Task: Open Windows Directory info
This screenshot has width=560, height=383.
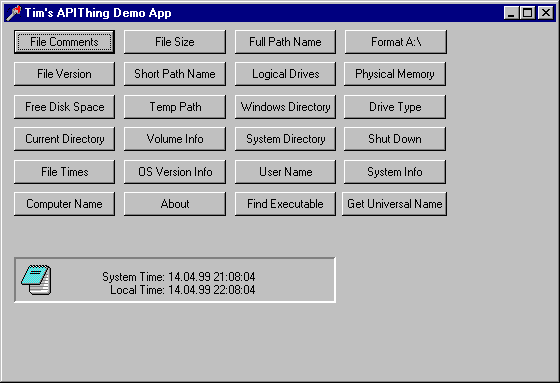Action: tap(285, 107)
